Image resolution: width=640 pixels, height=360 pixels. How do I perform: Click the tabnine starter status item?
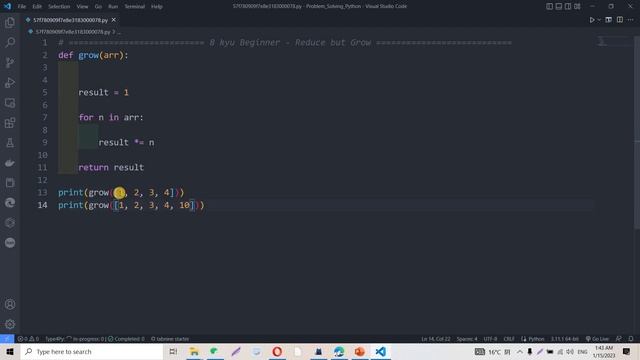click(170, 339)
